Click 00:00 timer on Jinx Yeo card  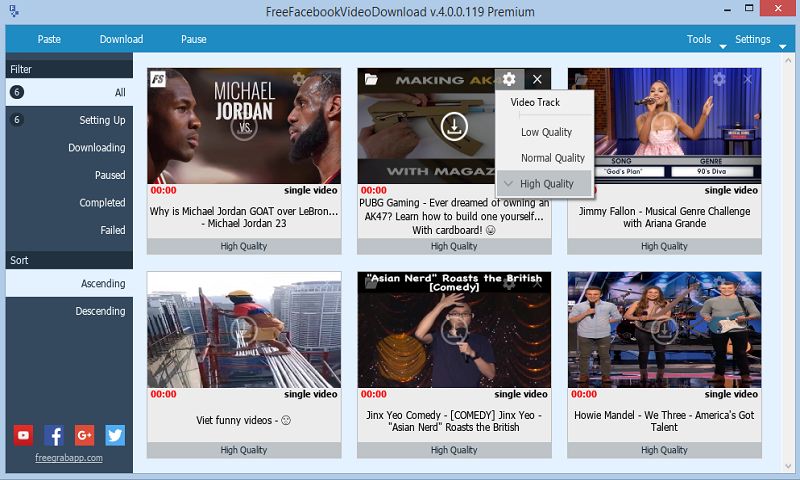[373, 394]
